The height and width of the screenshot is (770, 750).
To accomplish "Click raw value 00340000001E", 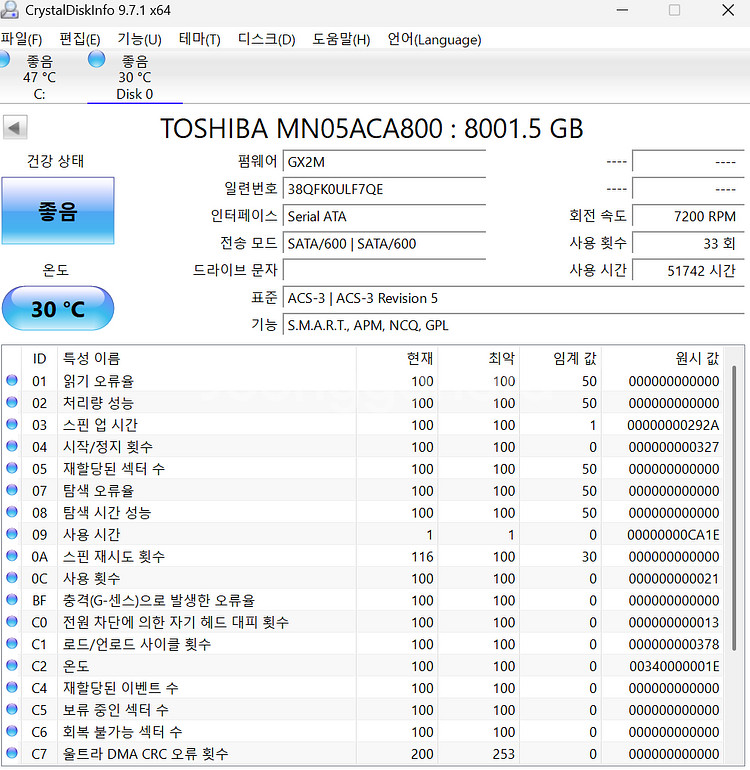I will point(674,666).
